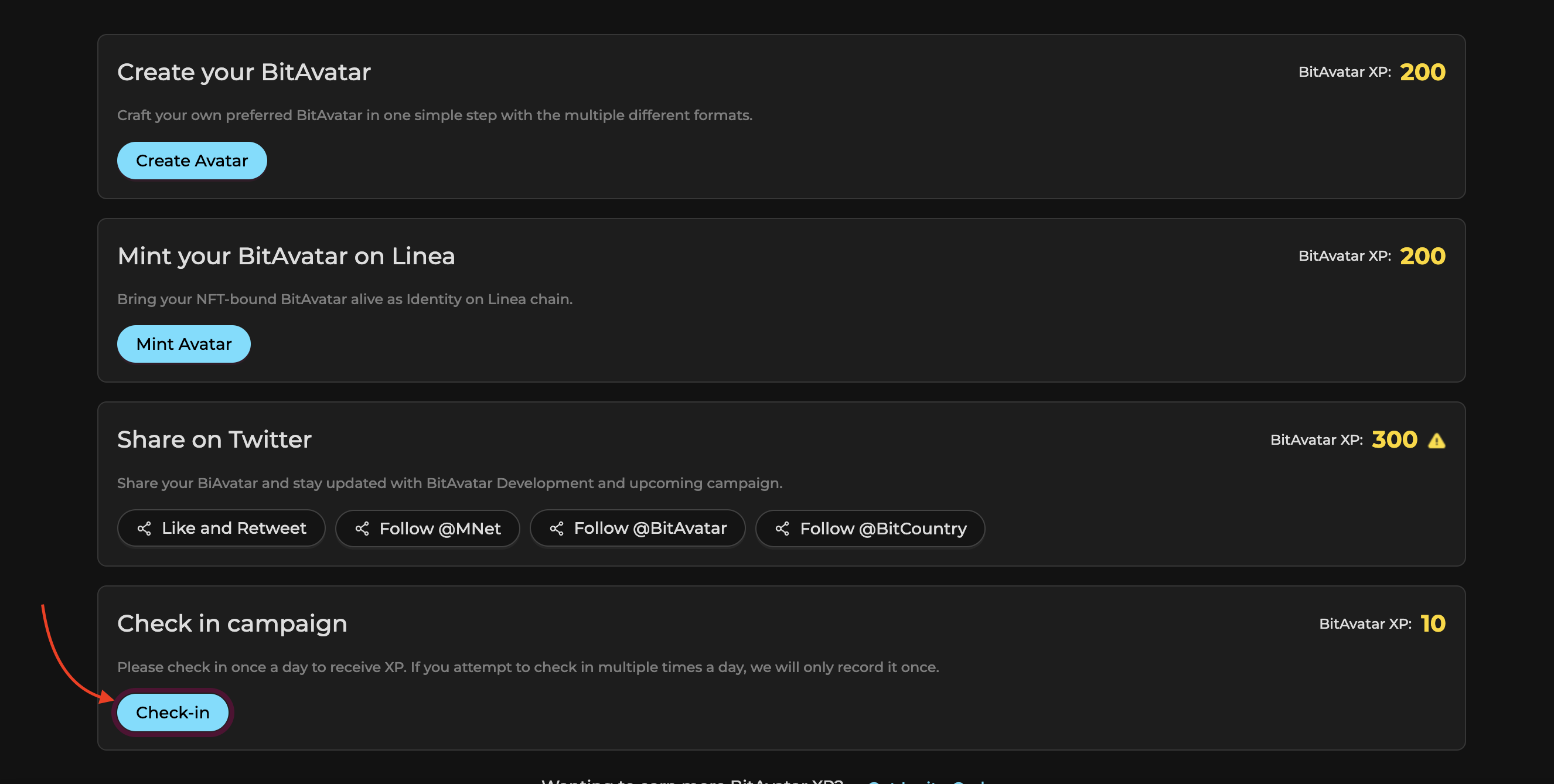
Task: Click share icon inside Follow @BitCountry
Action: pos(782,529)
